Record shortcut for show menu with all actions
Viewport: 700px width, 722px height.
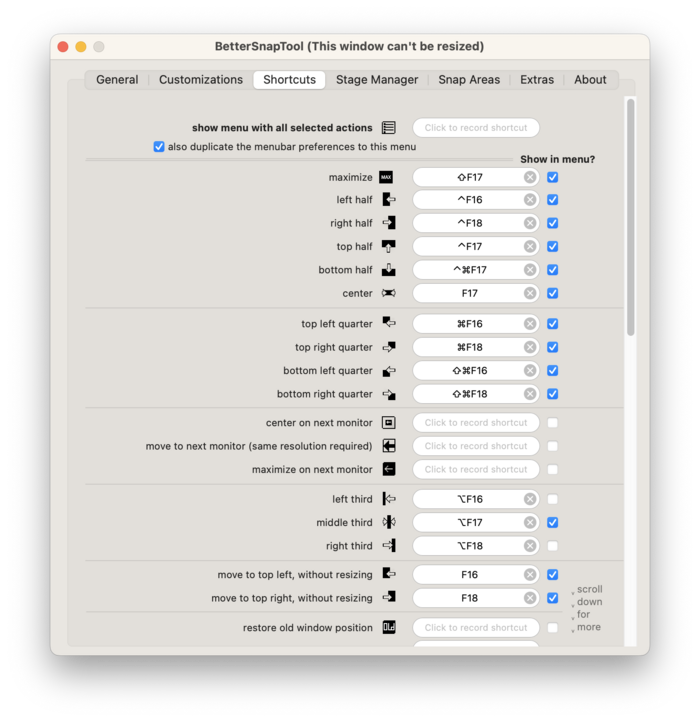pos(476,128)
